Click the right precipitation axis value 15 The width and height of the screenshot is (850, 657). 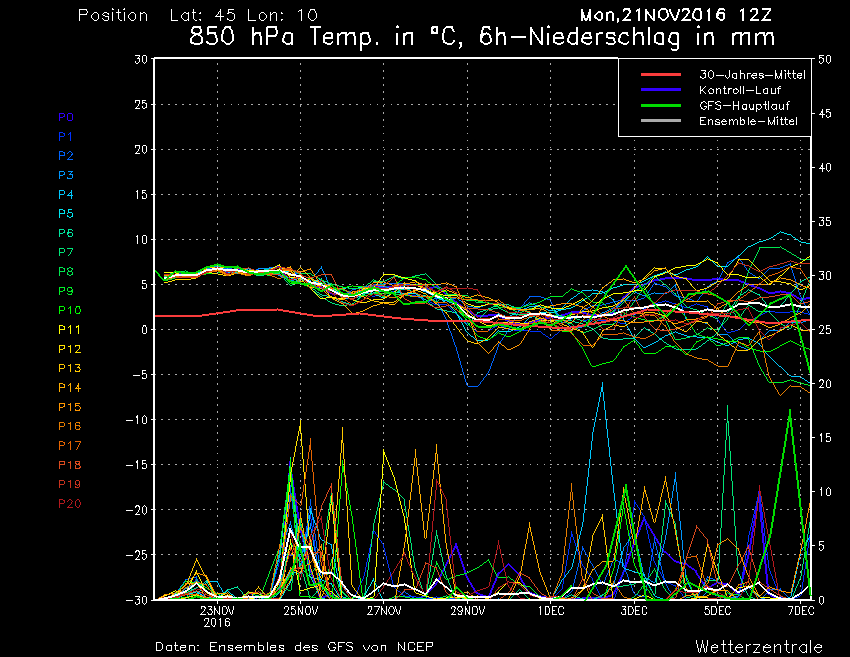pos(825,438)
